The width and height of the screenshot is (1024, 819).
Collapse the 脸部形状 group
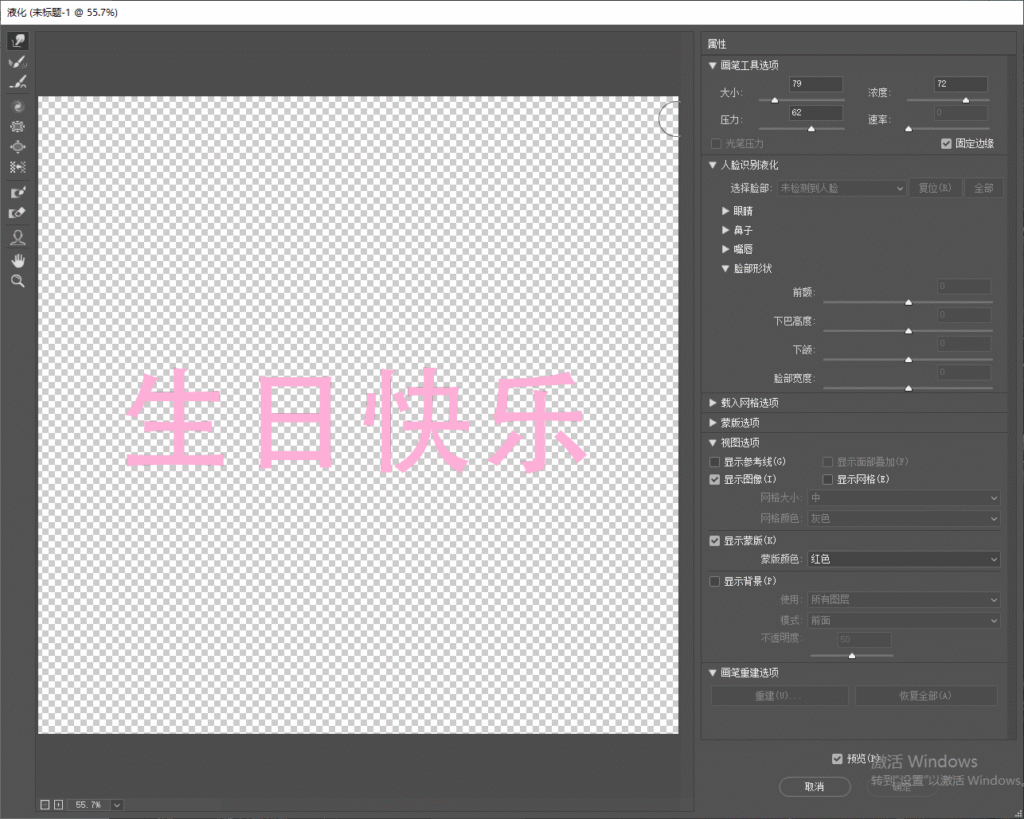coord(726,268)
